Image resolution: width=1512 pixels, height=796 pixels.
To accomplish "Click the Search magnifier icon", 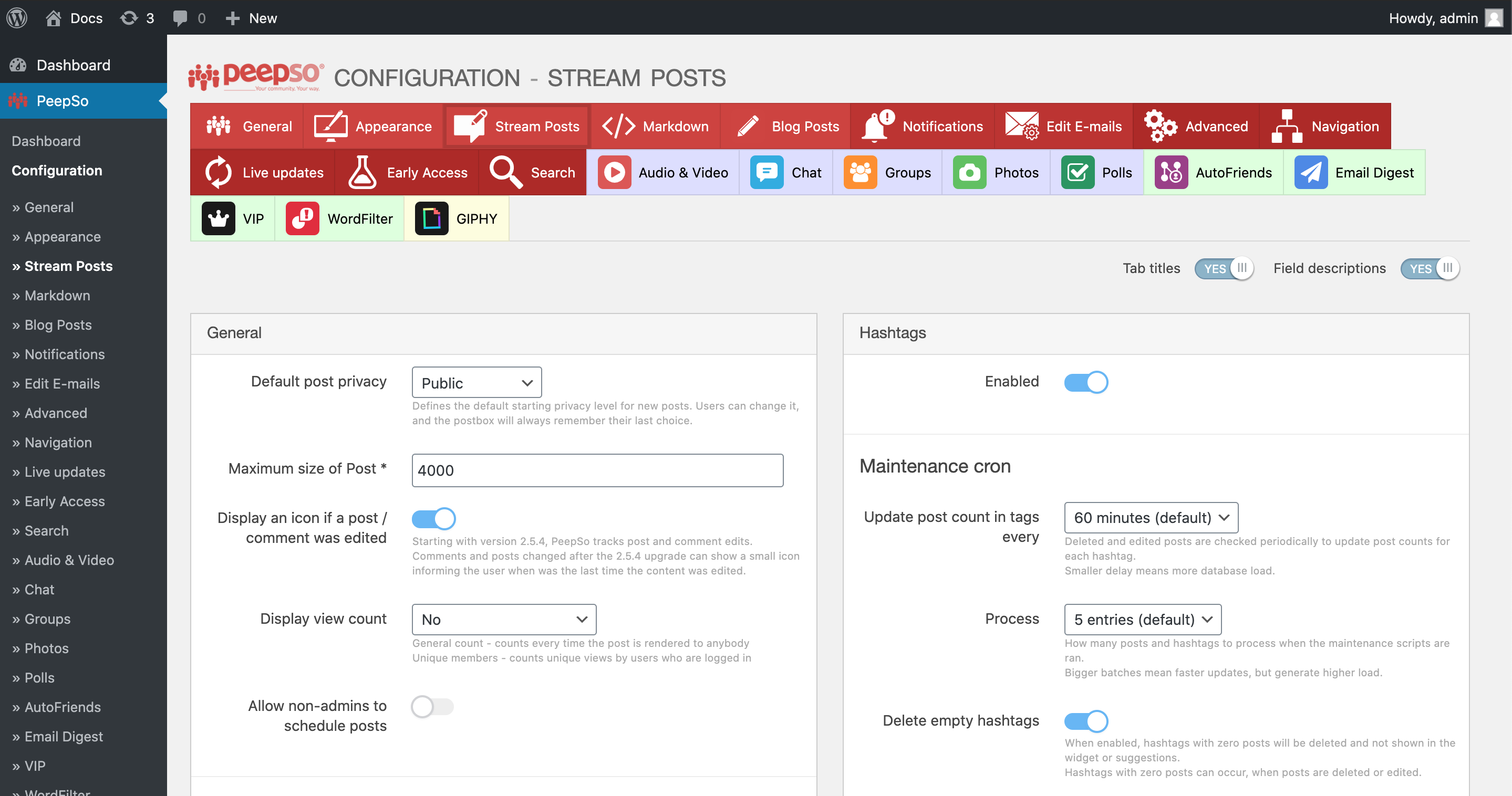I will point(506,172).
